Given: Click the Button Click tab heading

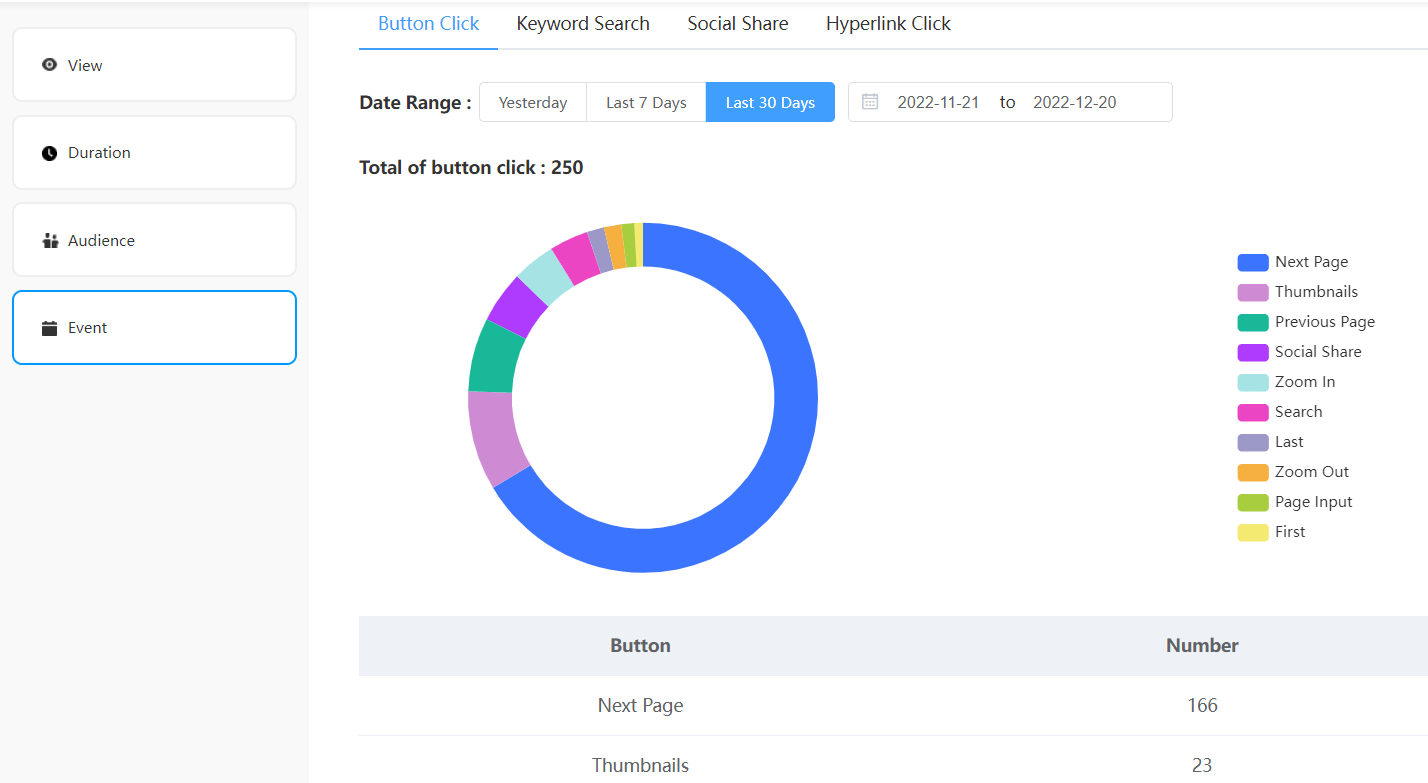Looking at the screenshot, I should [428, 23].
